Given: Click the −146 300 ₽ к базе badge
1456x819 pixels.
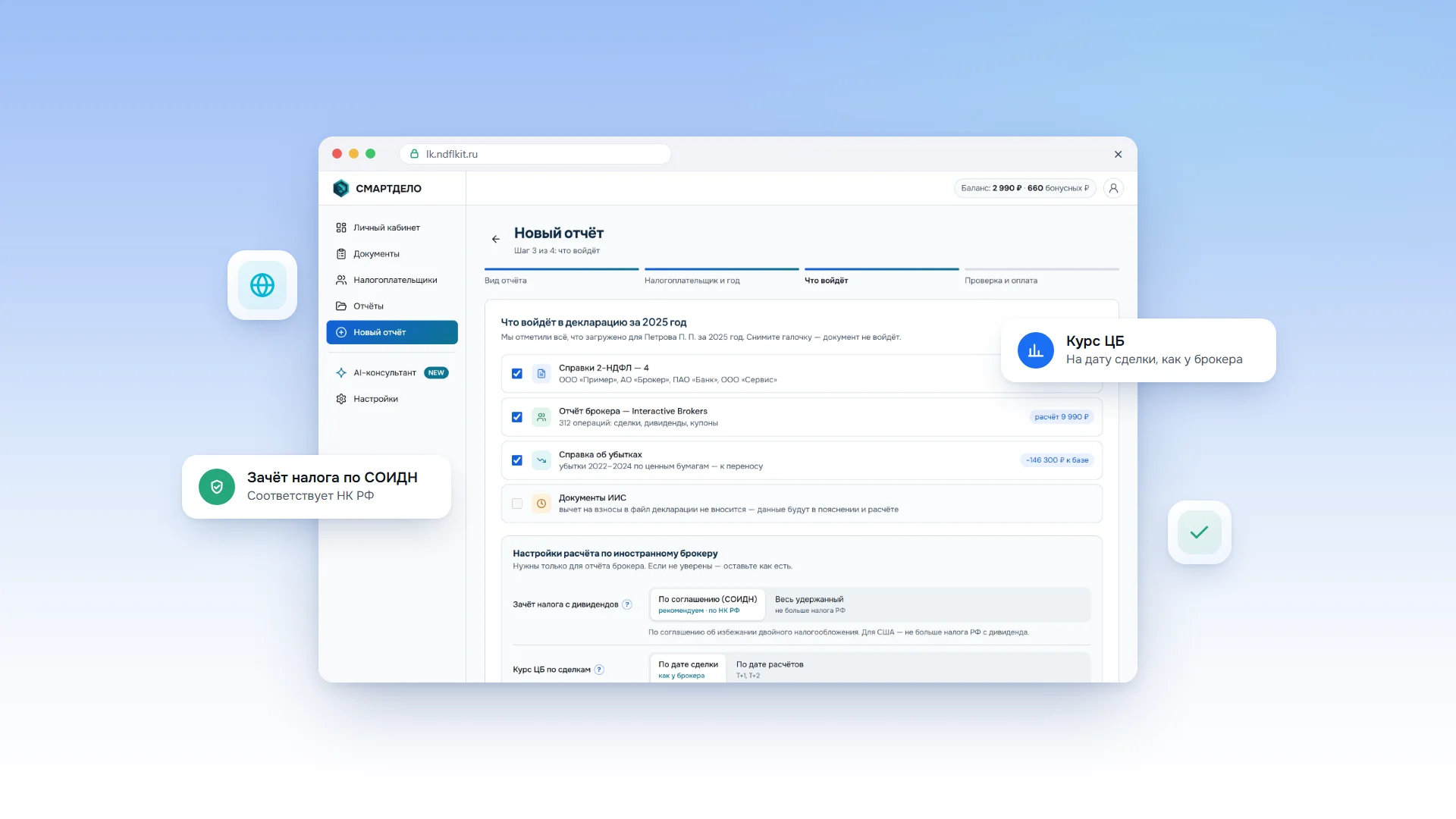Looking at the screenshot, I should tap(1057, 460).
